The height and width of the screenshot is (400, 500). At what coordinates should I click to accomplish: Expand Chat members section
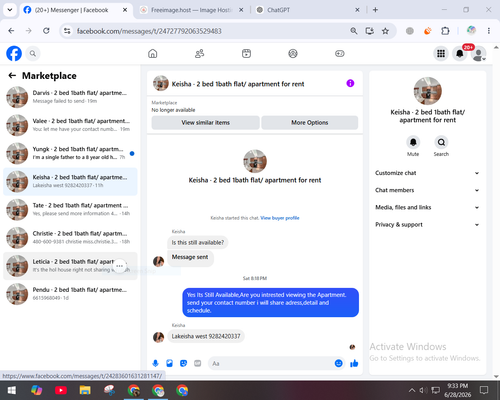pyautogui.click(x=427, y=190)
